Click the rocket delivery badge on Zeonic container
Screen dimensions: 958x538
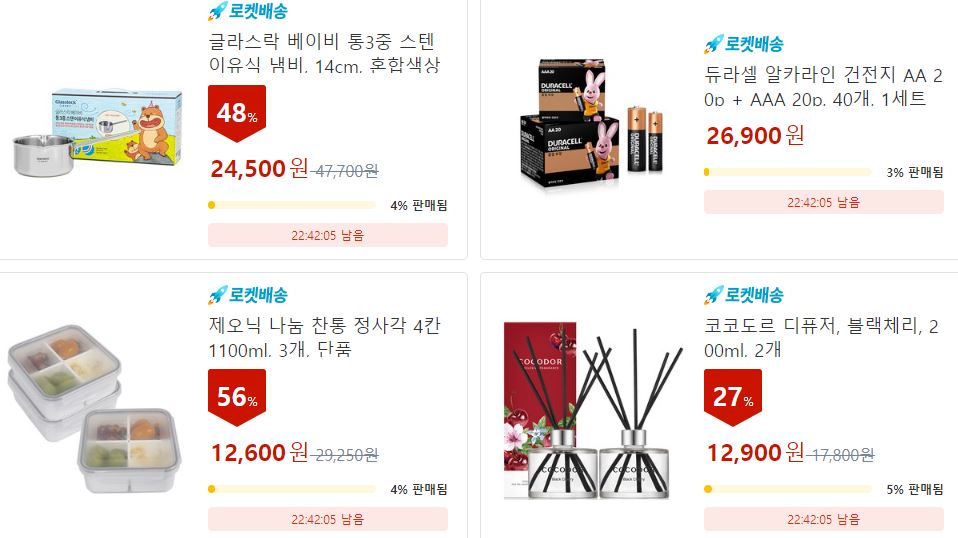point(247,295)
